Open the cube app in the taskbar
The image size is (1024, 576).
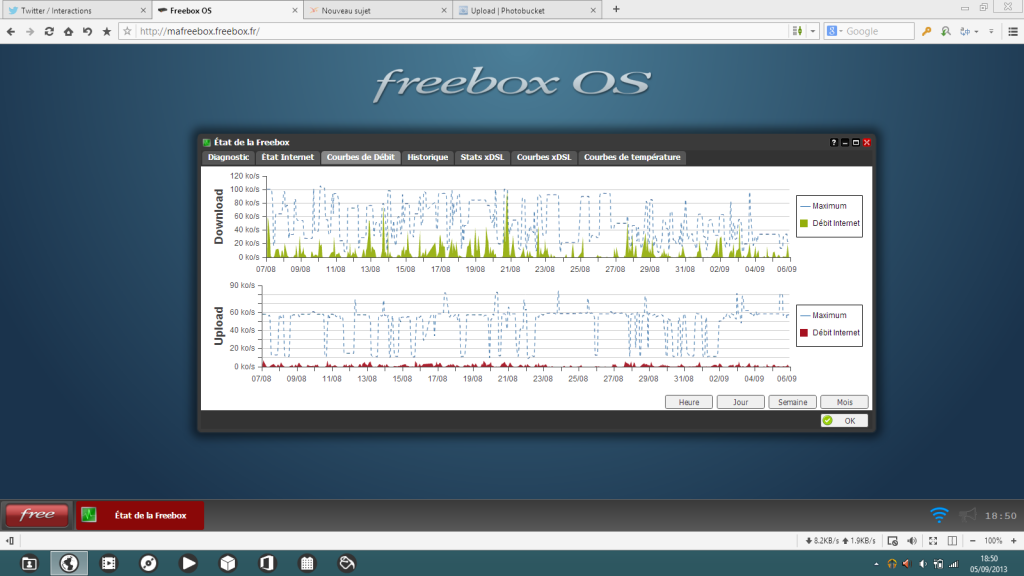[228, 563]
